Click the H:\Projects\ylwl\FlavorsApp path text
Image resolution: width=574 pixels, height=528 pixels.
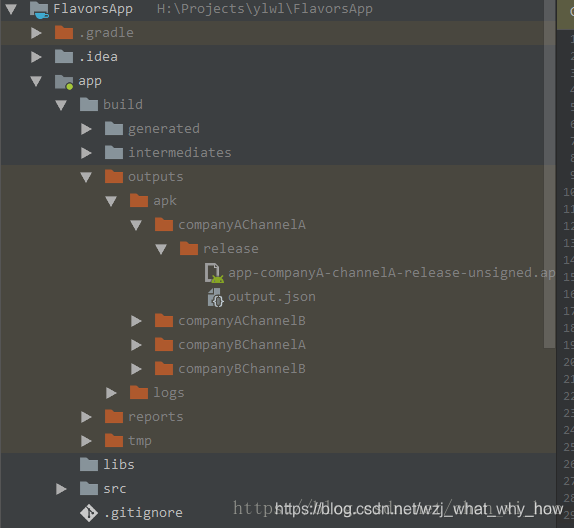pyautogui.click(x=265, y=9)
